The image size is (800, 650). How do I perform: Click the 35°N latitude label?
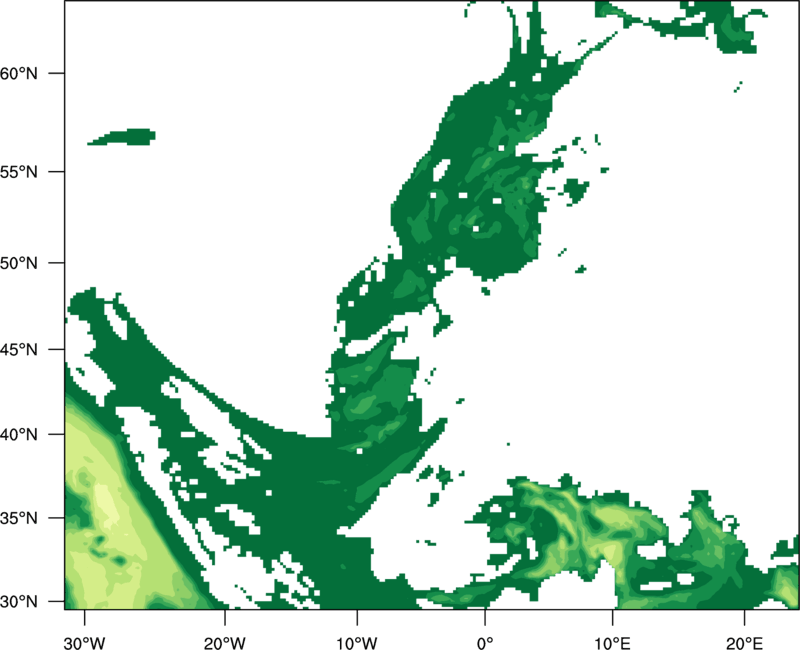(x=19, y=518)
